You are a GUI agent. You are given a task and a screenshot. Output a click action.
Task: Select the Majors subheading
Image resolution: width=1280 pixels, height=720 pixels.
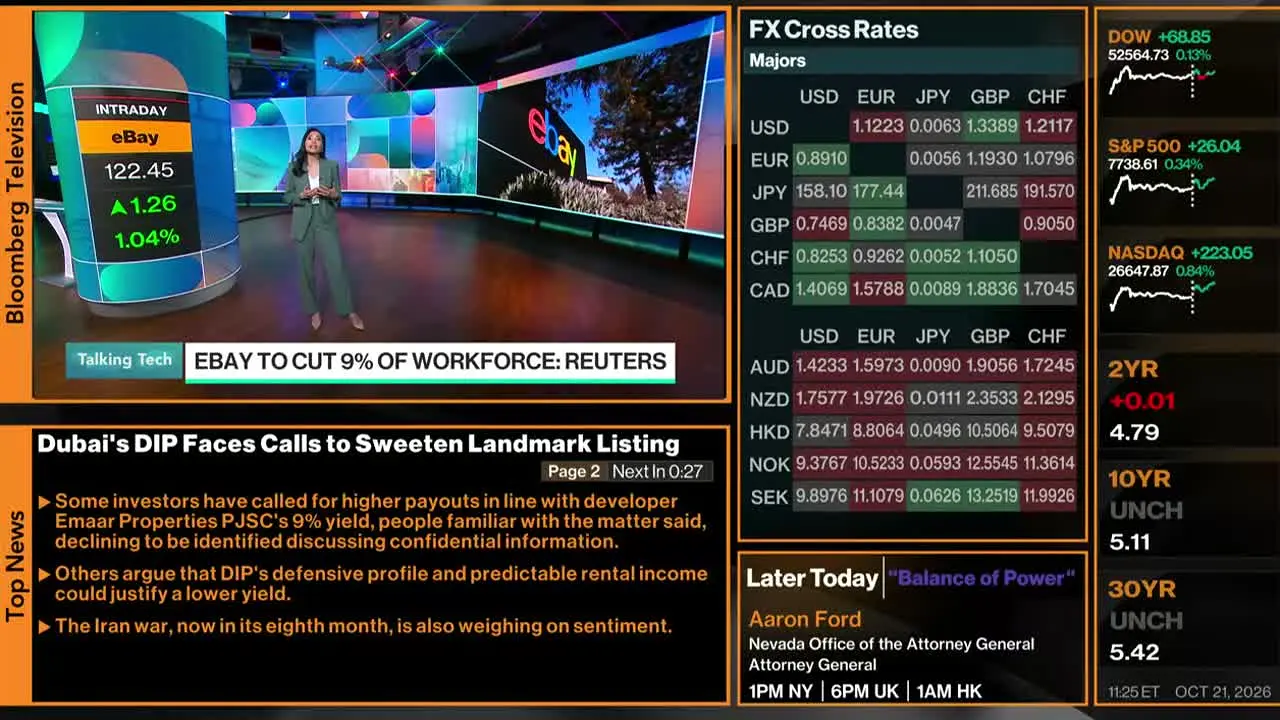[777, 61]
